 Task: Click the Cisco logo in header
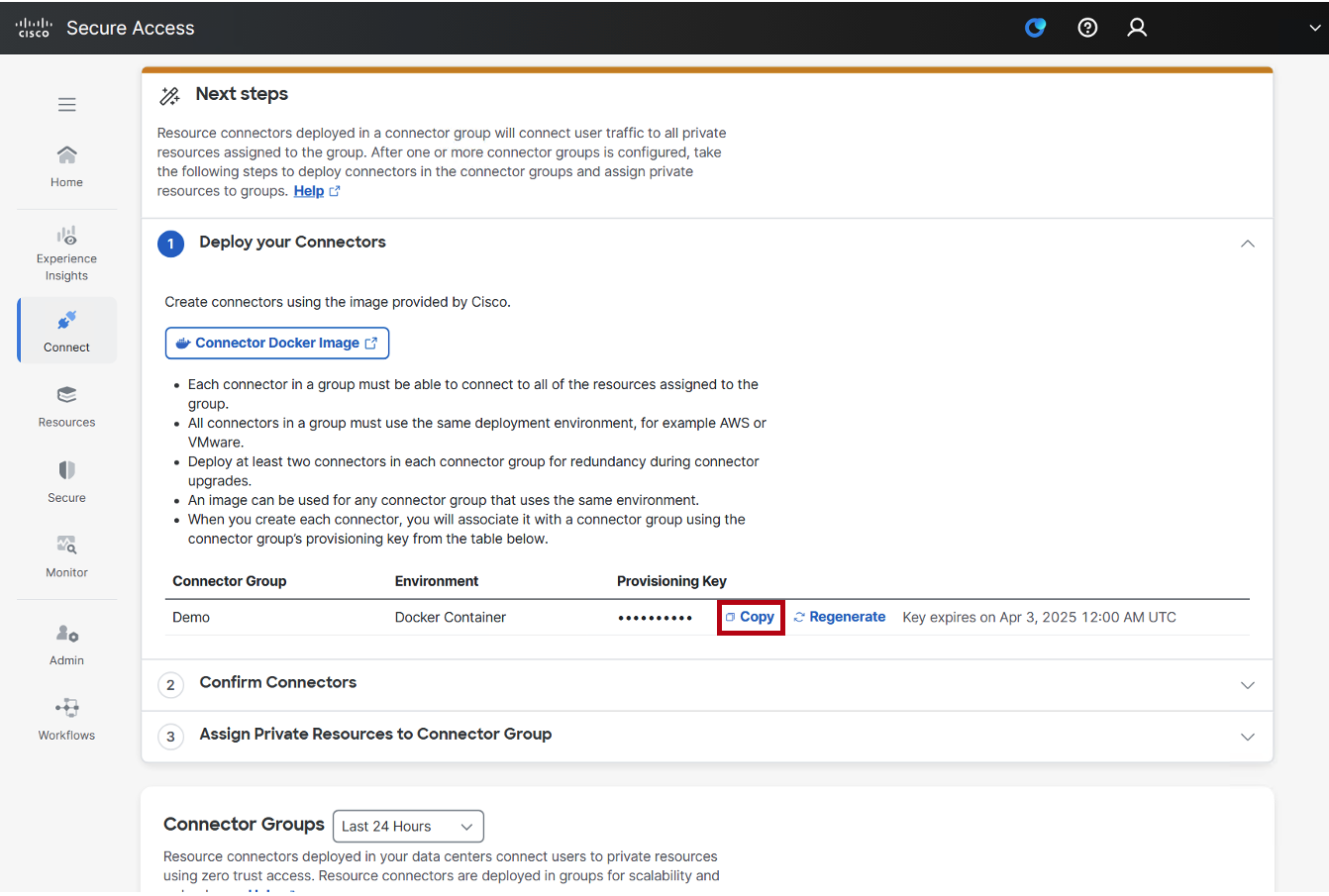pyautogui.click(x=34, y=28)
